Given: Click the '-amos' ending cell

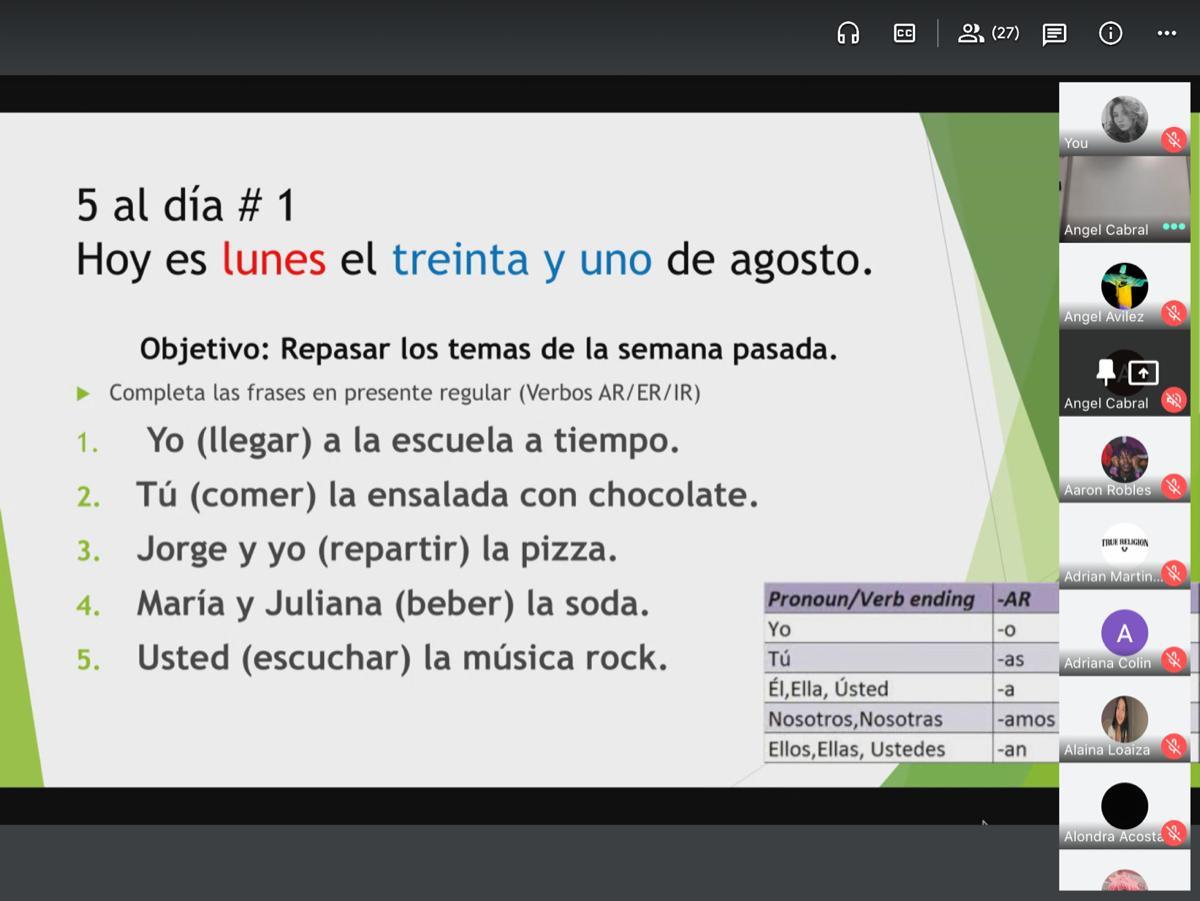Looking at the screenshot, I should [1025, 719].
